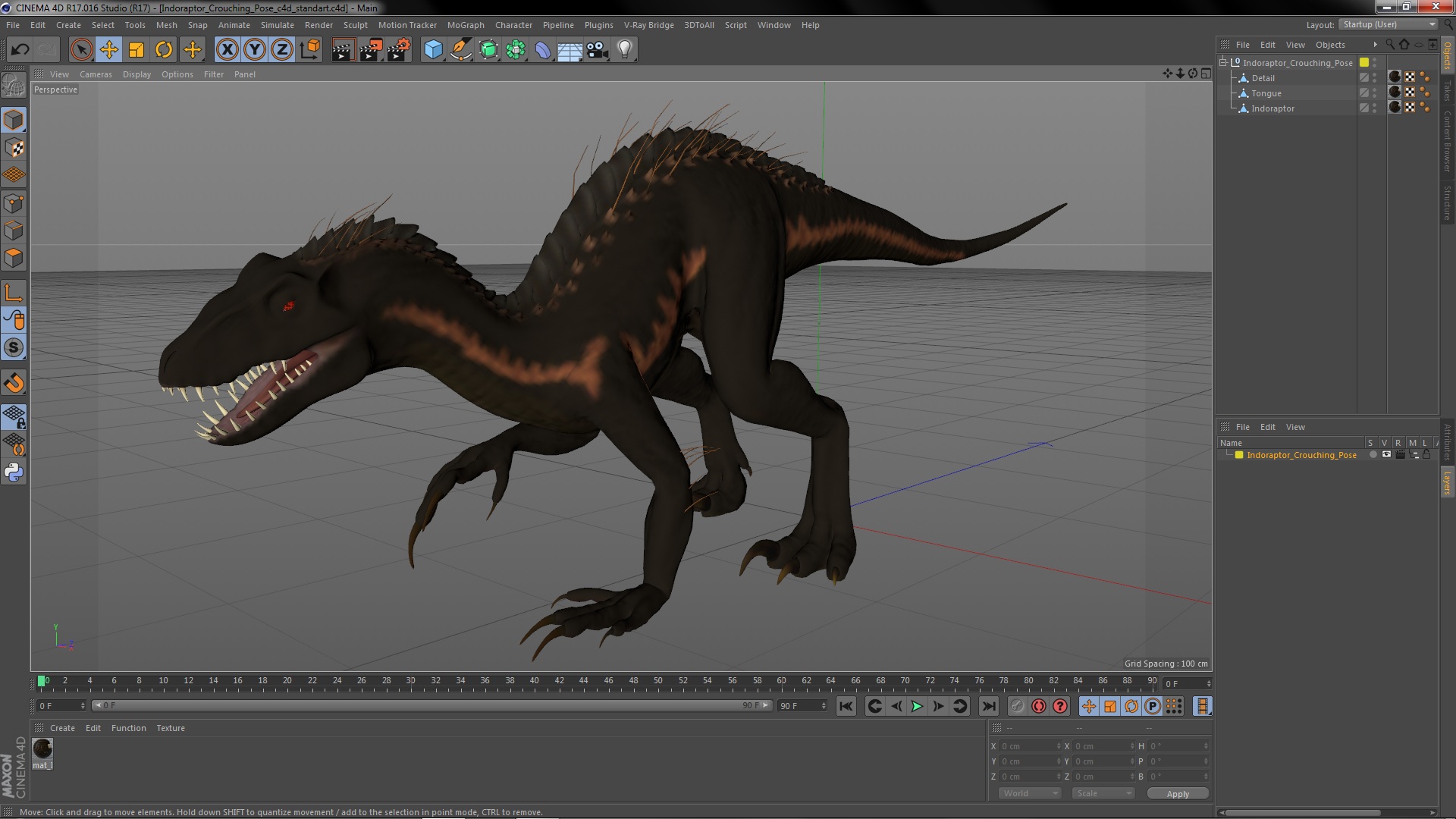The width and height of the screenshot is (1456, 819).
Task: Open the Subdivision Surface generators icon
Action: 488,50
